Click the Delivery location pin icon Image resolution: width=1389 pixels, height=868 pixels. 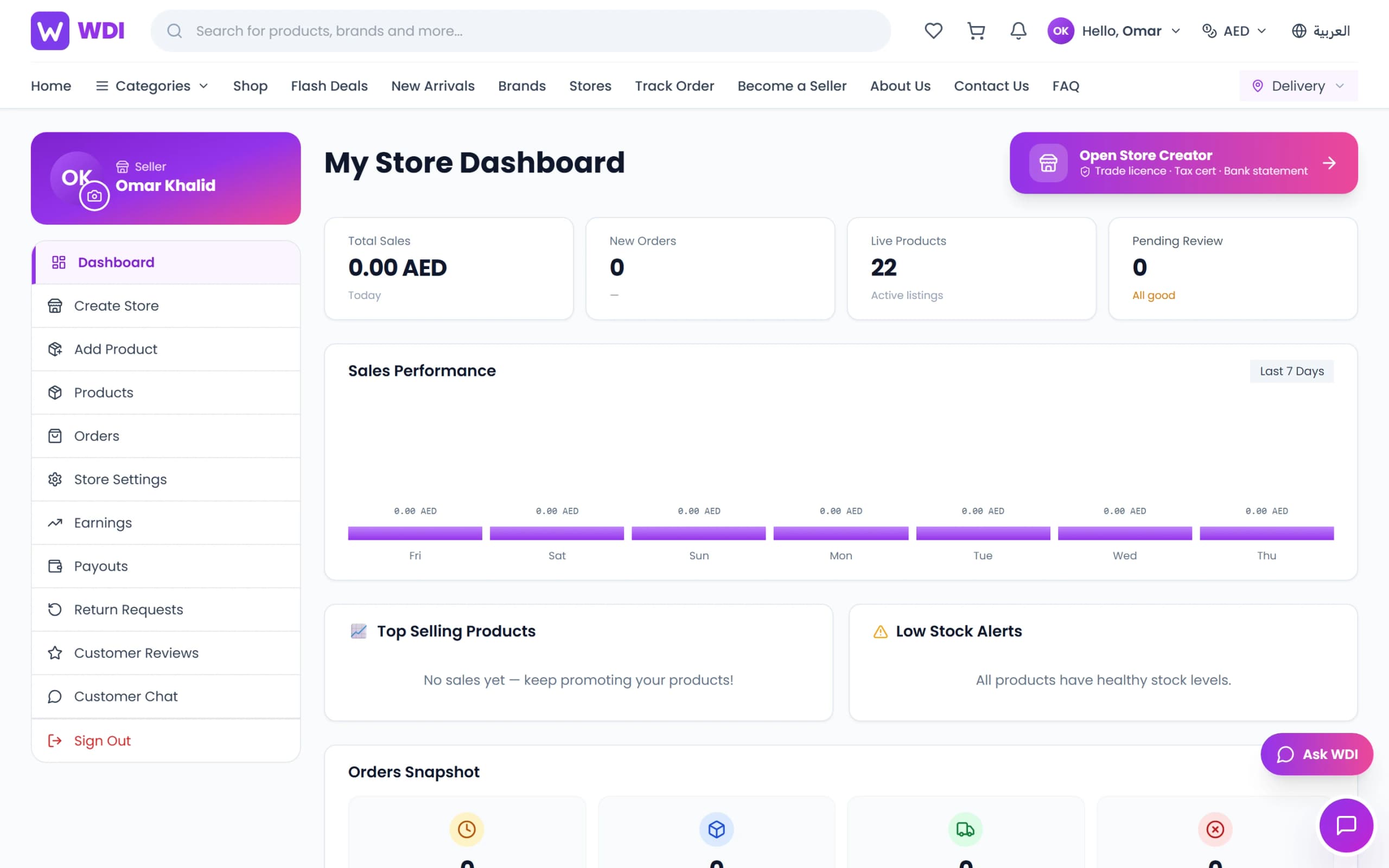1258,86
